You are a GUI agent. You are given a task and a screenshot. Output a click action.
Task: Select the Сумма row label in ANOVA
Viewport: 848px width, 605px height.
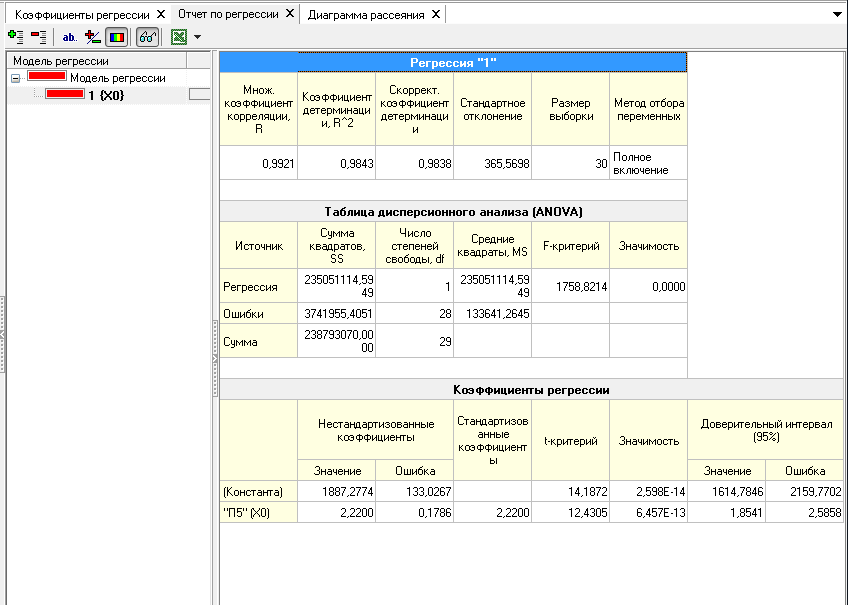259,341
